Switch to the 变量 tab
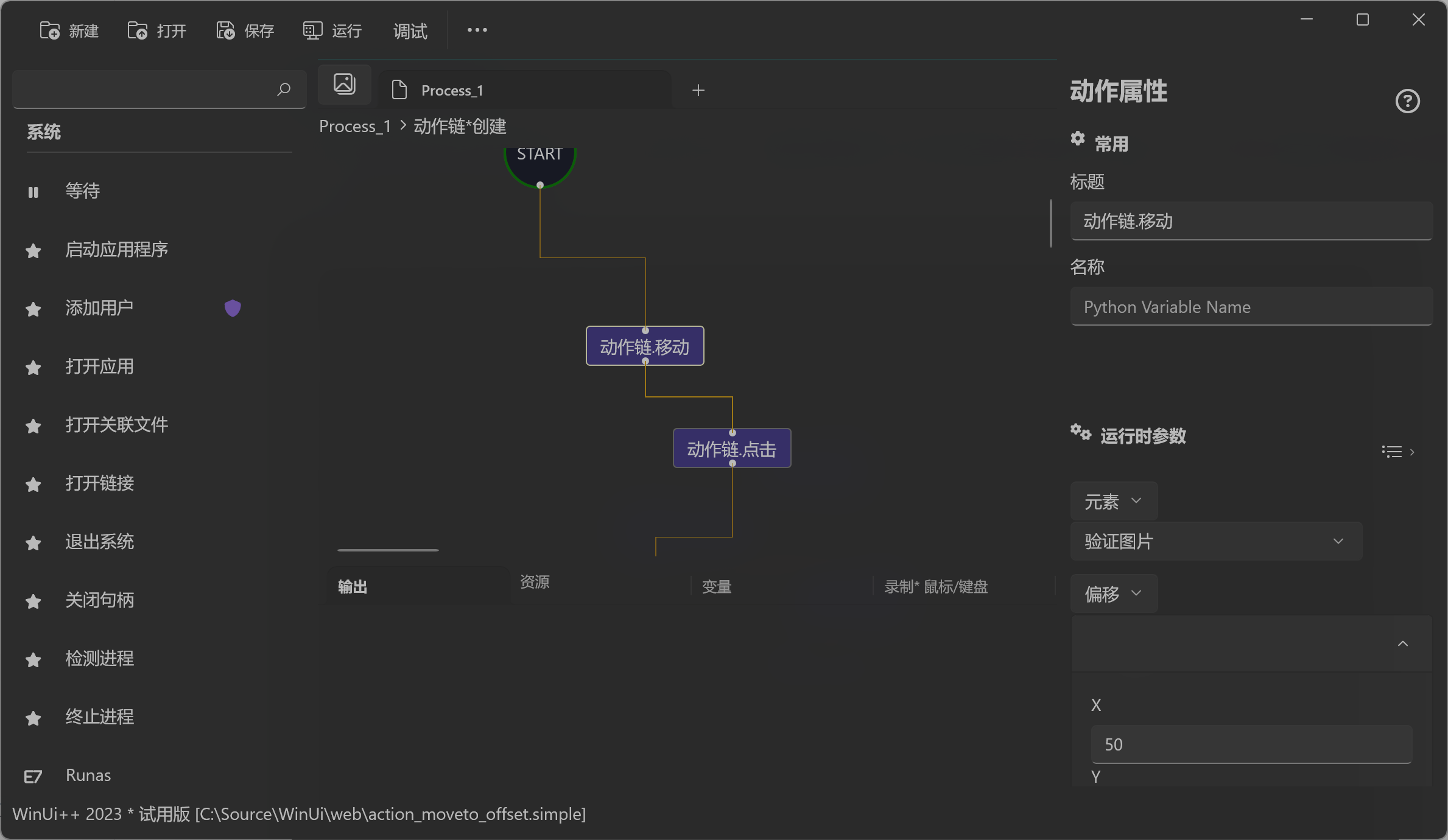The image size is (1448, 840). point(716,586)
